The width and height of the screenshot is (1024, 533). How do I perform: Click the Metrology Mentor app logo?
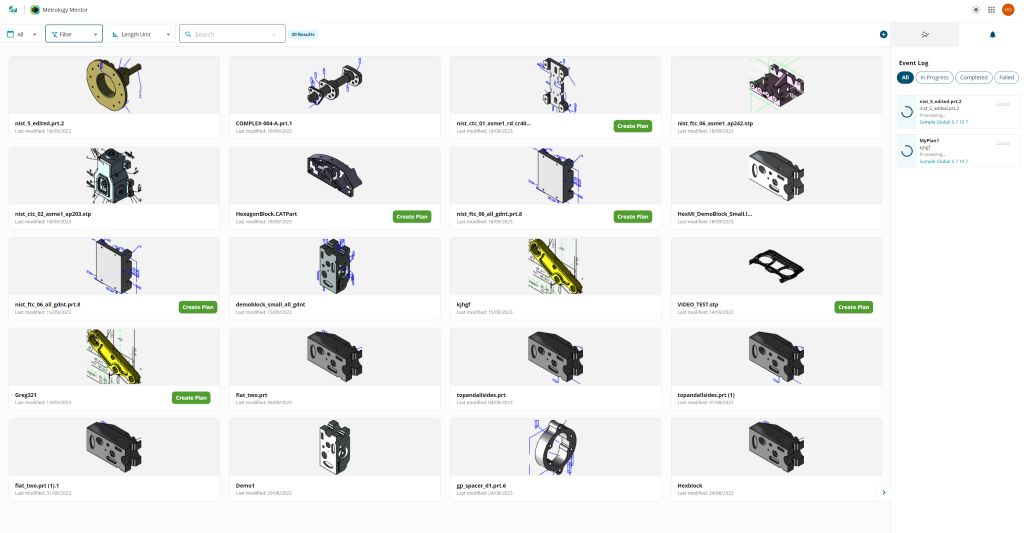point(35,9)
